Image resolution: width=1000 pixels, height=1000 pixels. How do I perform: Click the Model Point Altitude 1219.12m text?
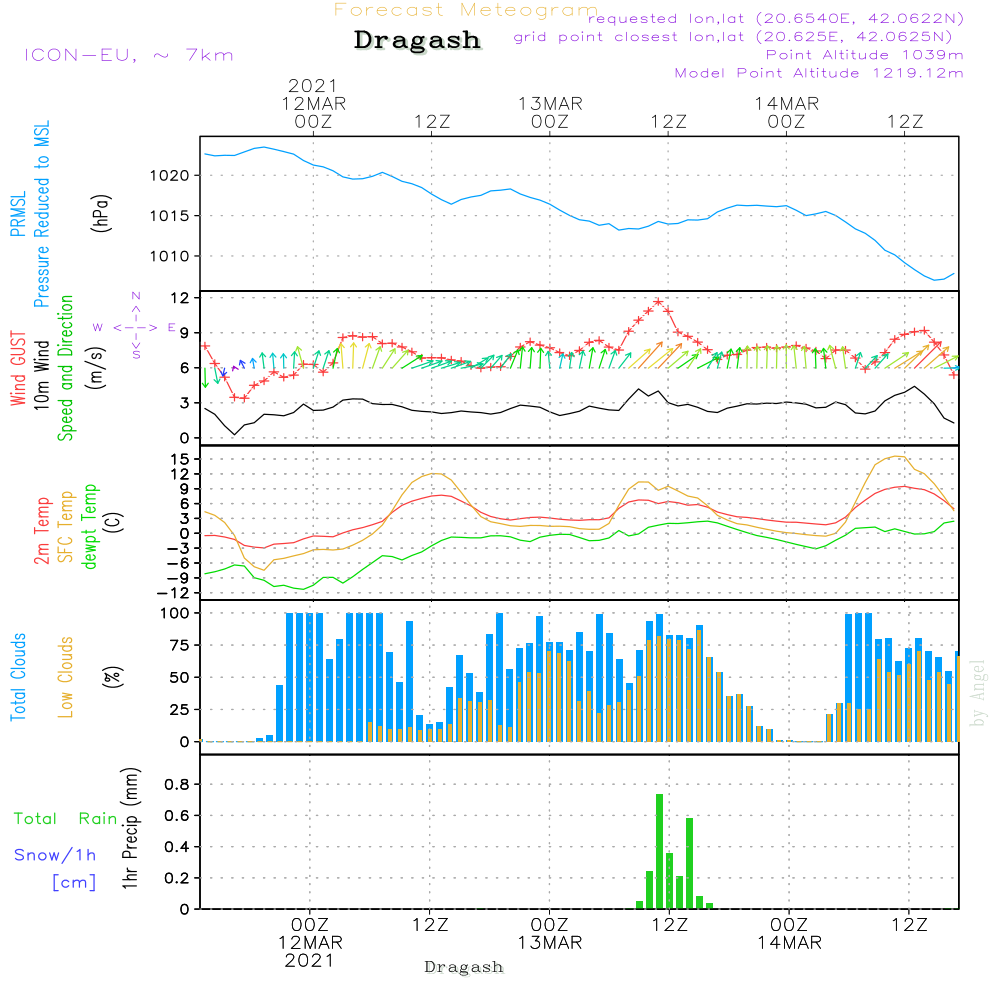pos(818,73)
